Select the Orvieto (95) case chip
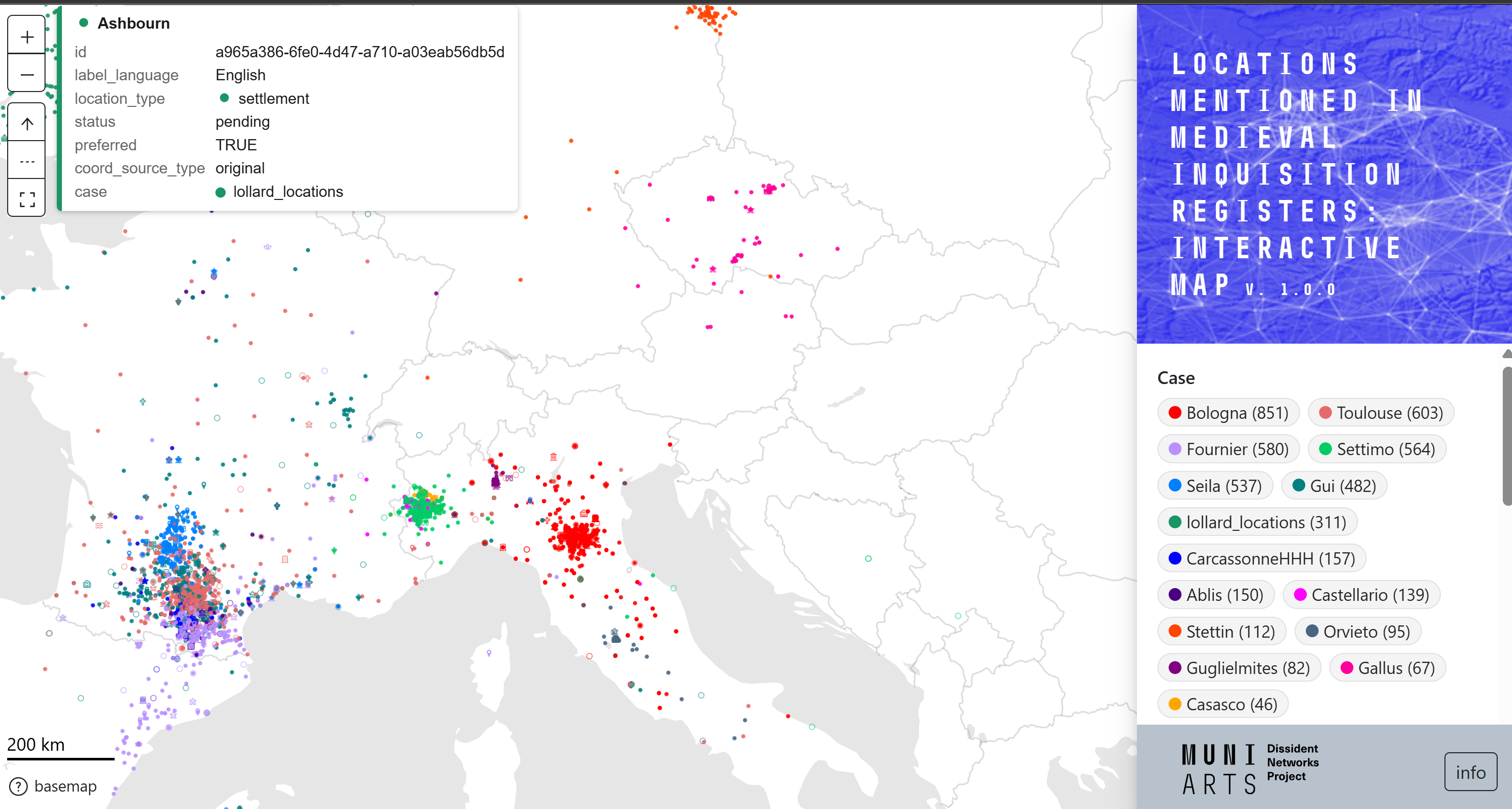The width and height of the screenshot is (1512, 809). click(1357, 631)
